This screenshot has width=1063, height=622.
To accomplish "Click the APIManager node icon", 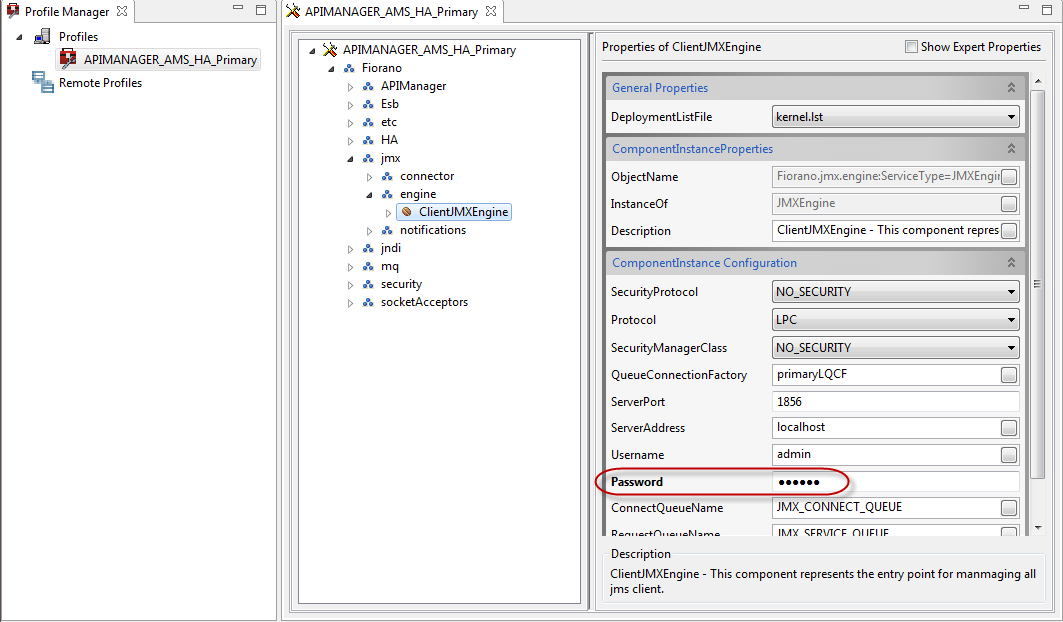I will pos(368,86).
